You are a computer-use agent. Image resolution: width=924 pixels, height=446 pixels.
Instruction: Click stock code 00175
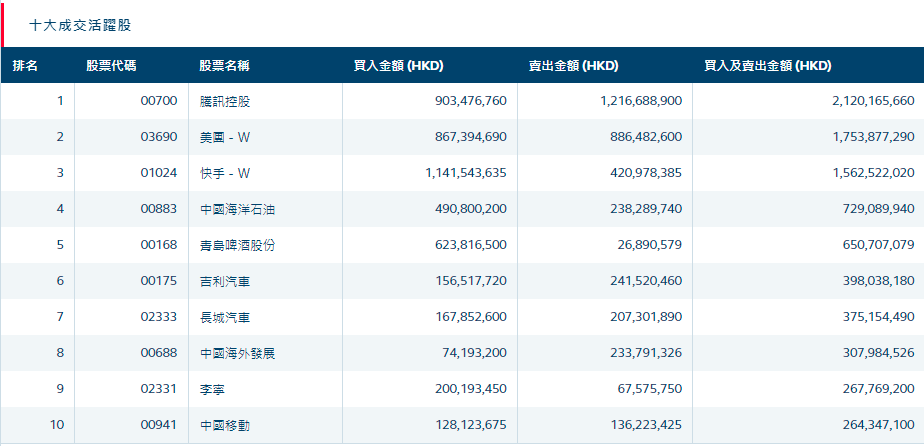click(x=159, y=281)
